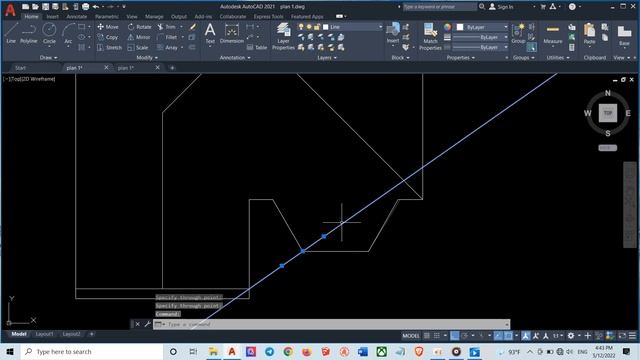The image size is (640, 360).
Task: Start the Scale command
Action: coord(138,48)
